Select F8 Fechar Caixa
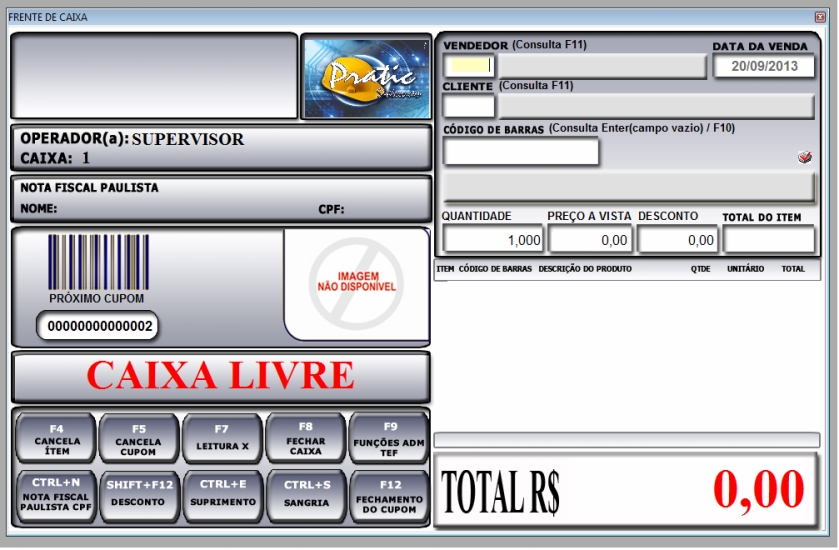This screenshot has width=839, height=550. (x=306, y=439)
